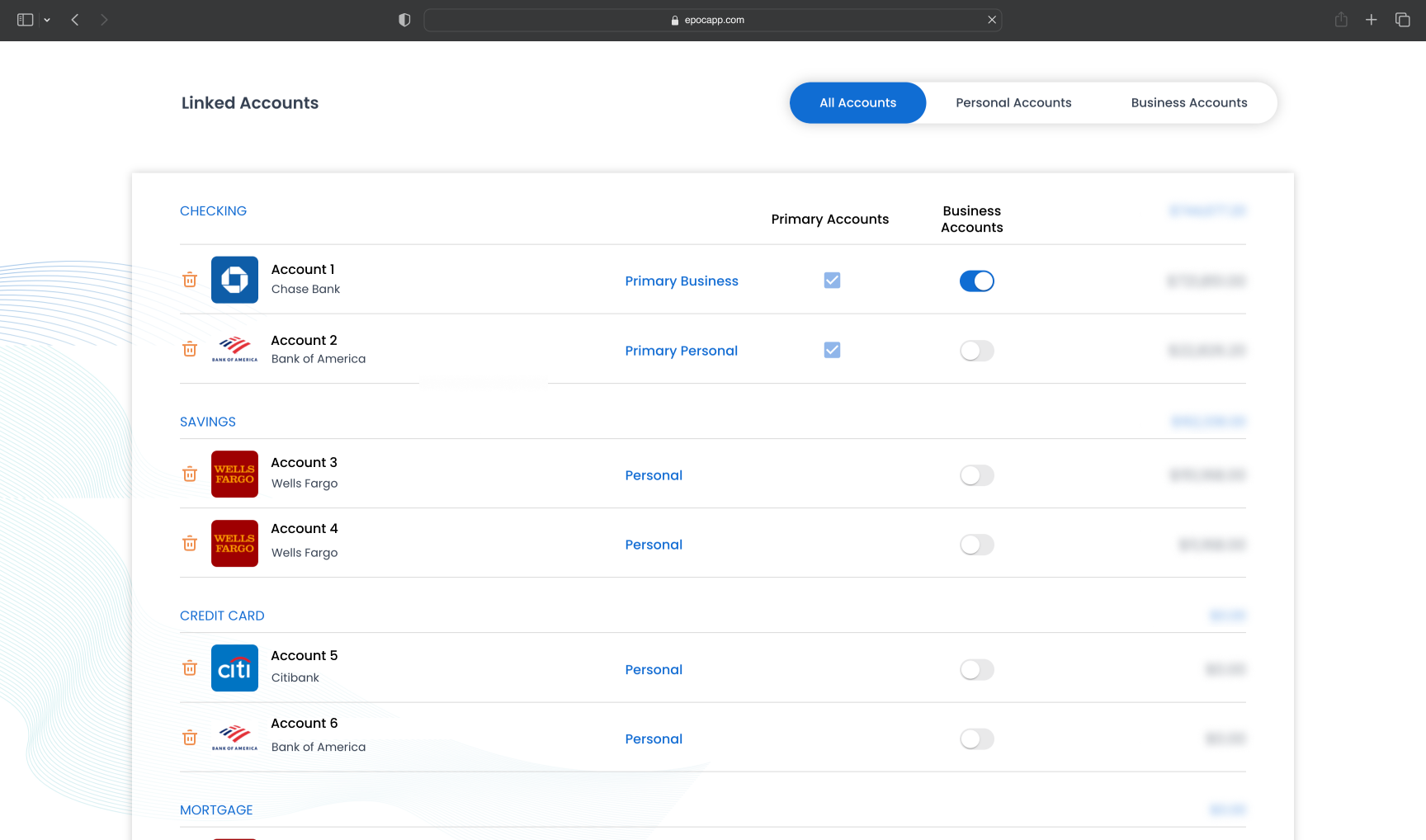
Task: Delete Account 5 Citibank via trash icon
Action: click(x=190, y=668)
